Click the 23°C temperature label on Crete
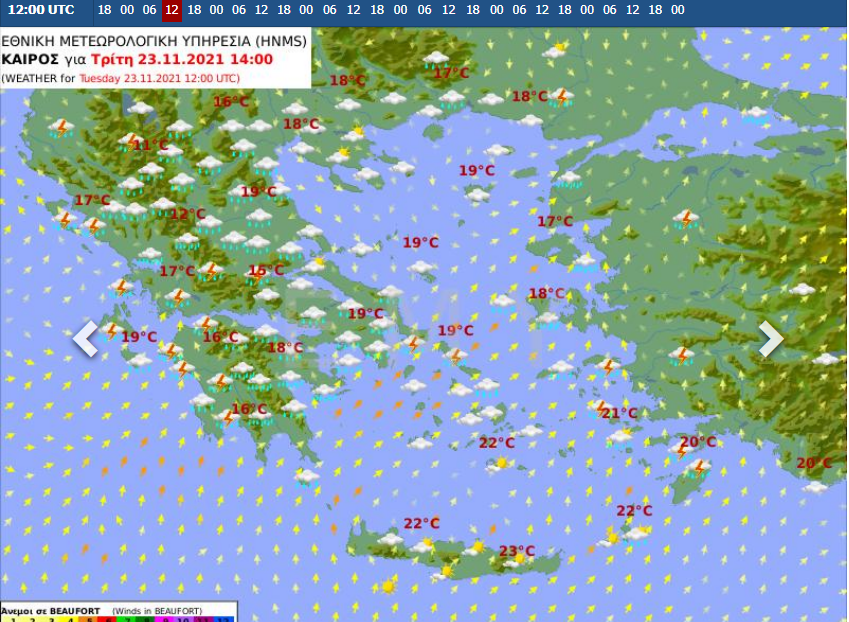849x622 pixels. [517, 551]
